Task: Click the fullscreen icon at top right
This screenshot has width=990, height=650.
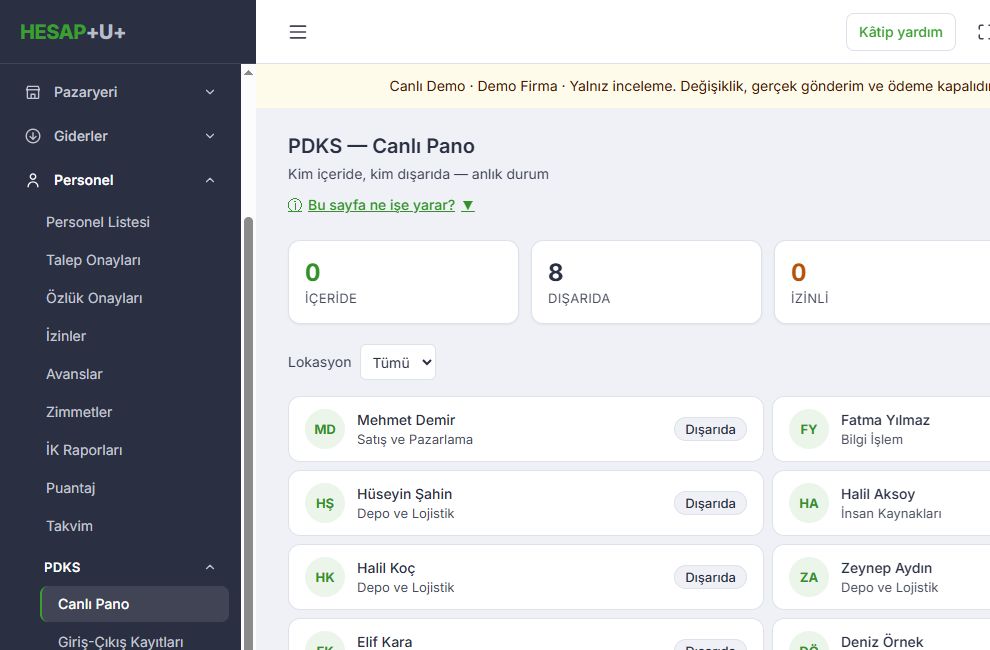Action: tap(984, 32)
